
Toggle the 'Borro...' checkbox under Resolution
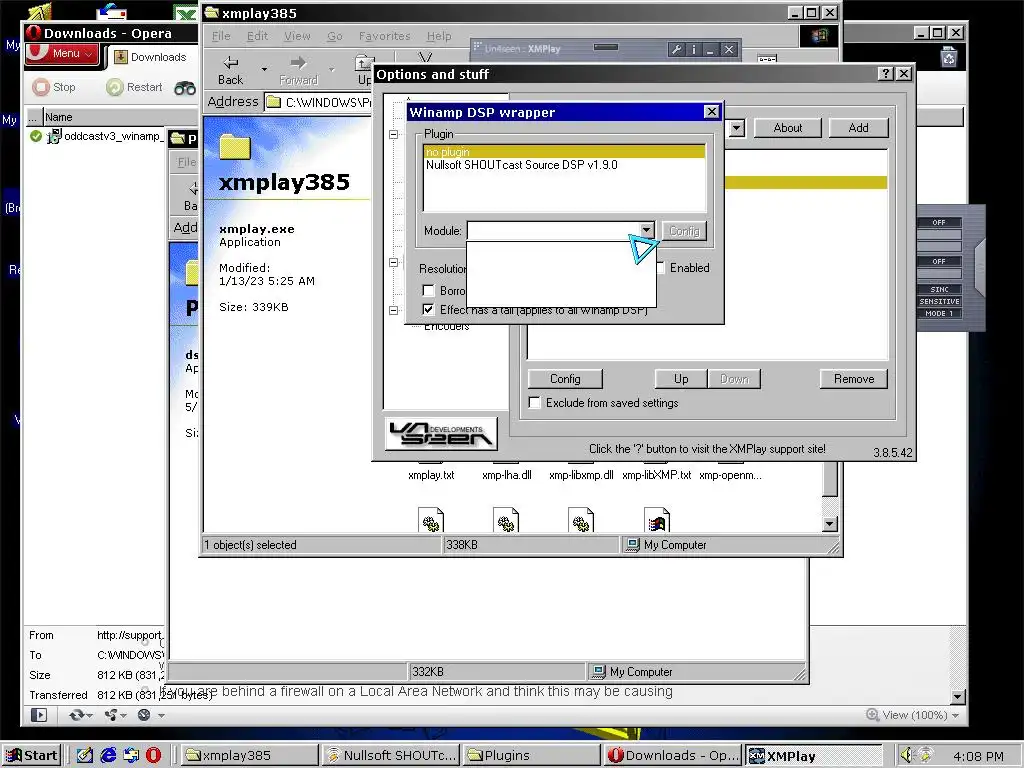[x=428, y=291]
